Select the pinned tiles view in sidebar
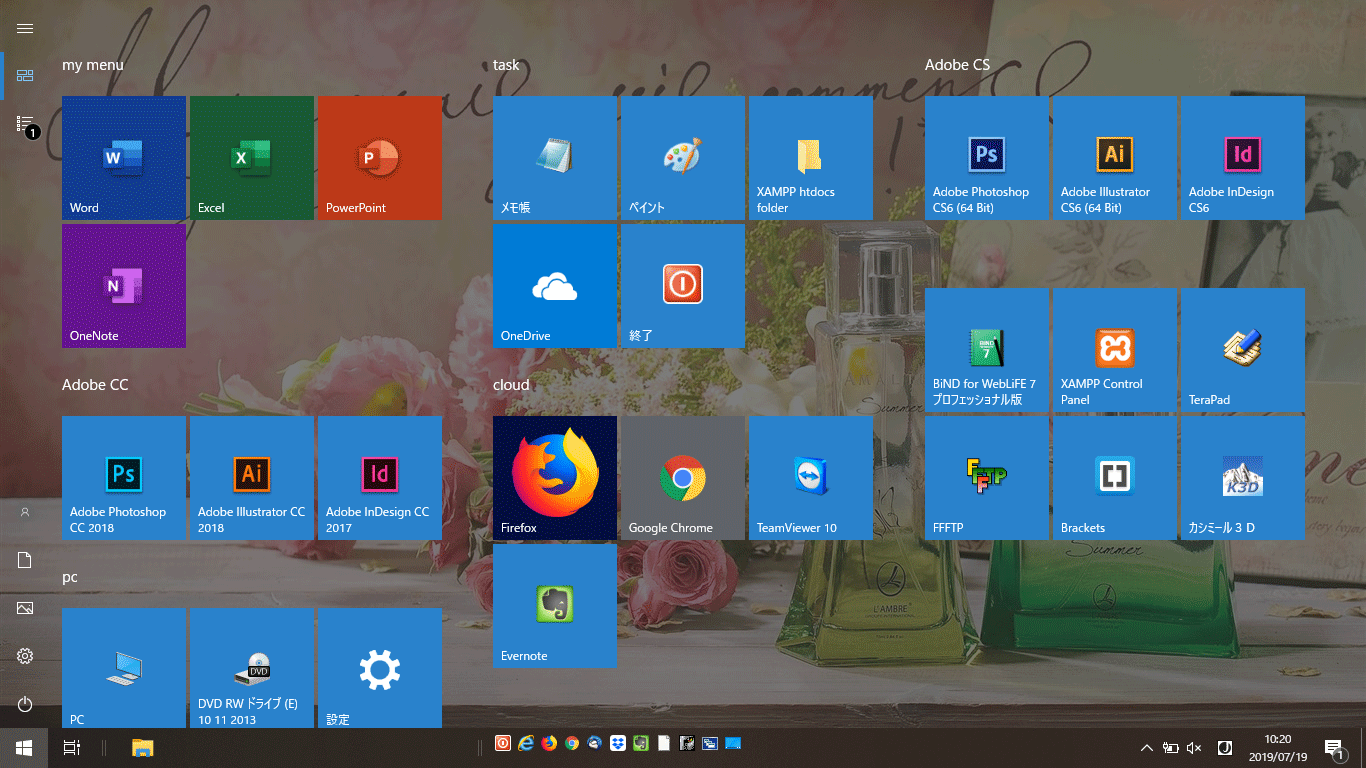 pyautogui.click(x=25, y=76)
